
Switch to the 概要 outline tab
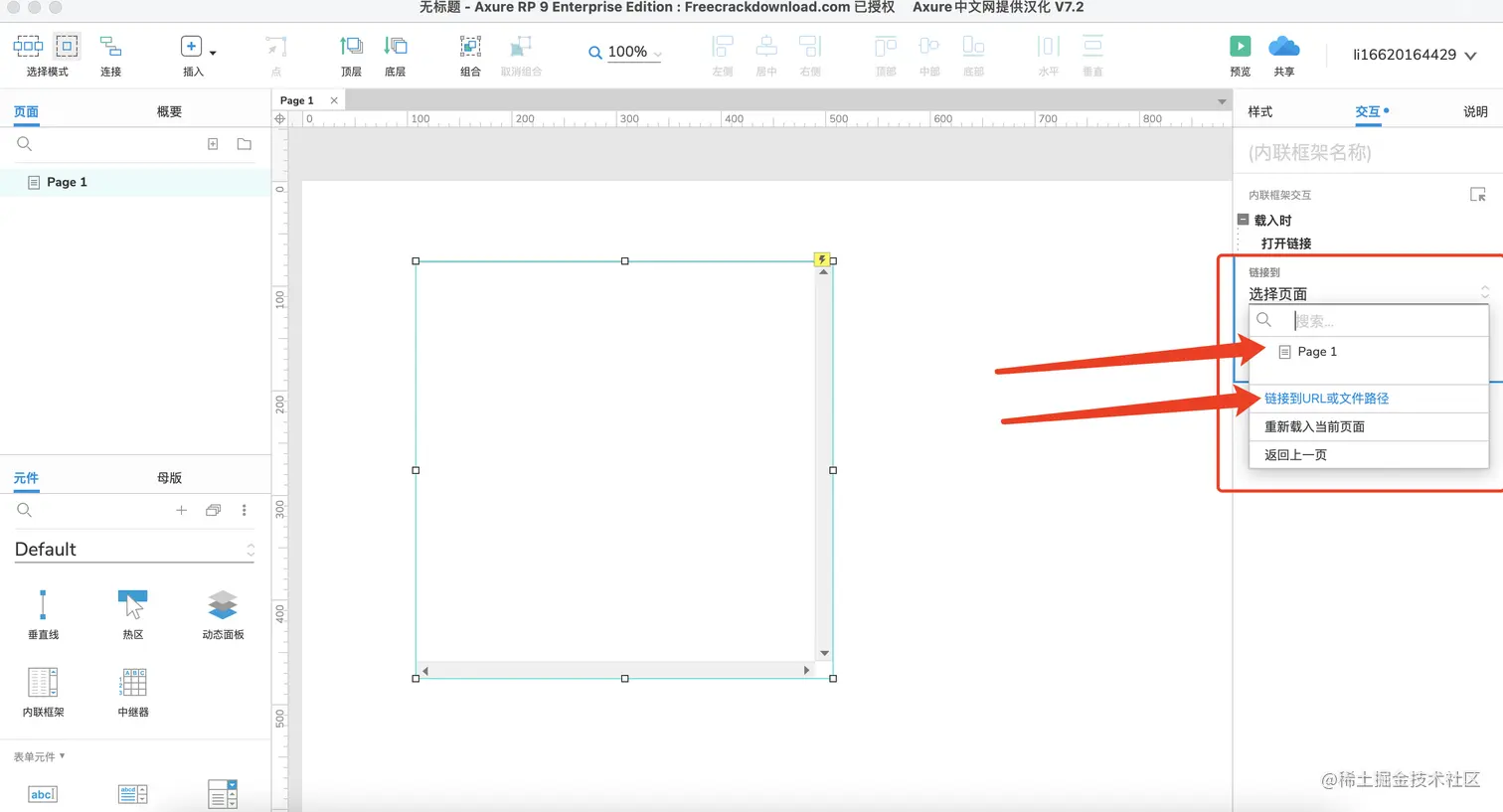[x=169, y=111]
